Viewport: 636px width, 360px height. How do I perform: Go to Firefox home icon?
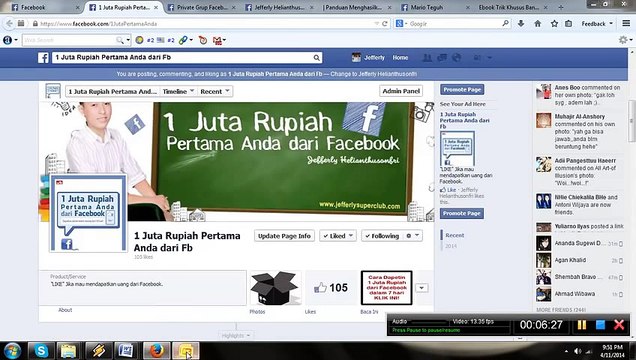537,24
